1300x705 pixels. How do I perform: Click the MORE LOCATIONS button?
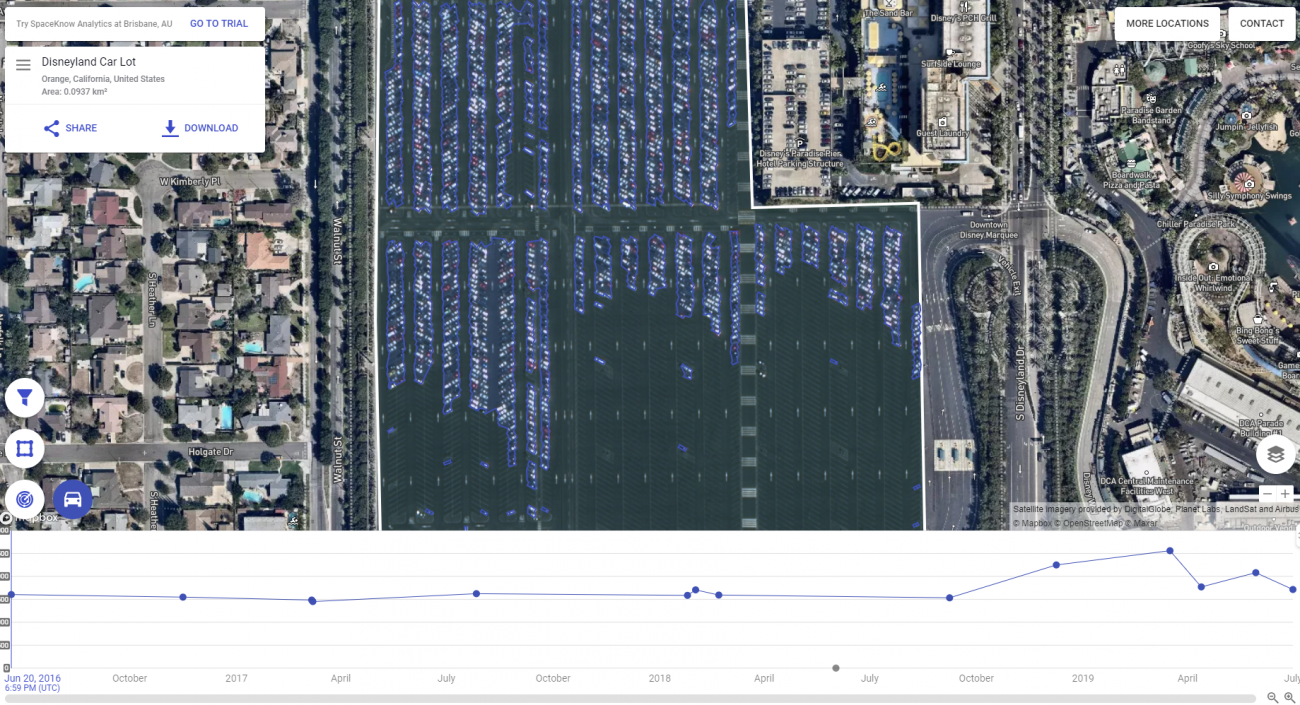coord(1167,24)
